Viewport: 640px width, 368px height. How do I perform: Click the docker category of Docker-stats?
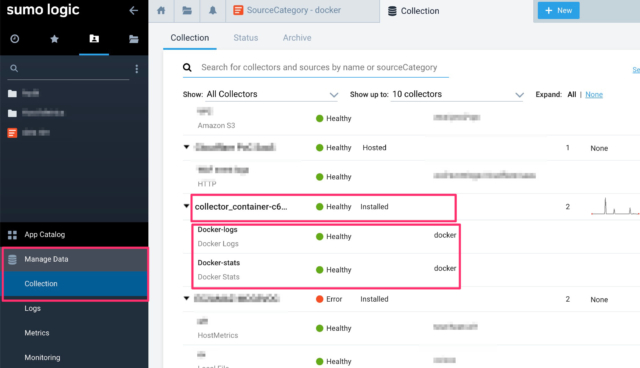[x=445, y=268]
